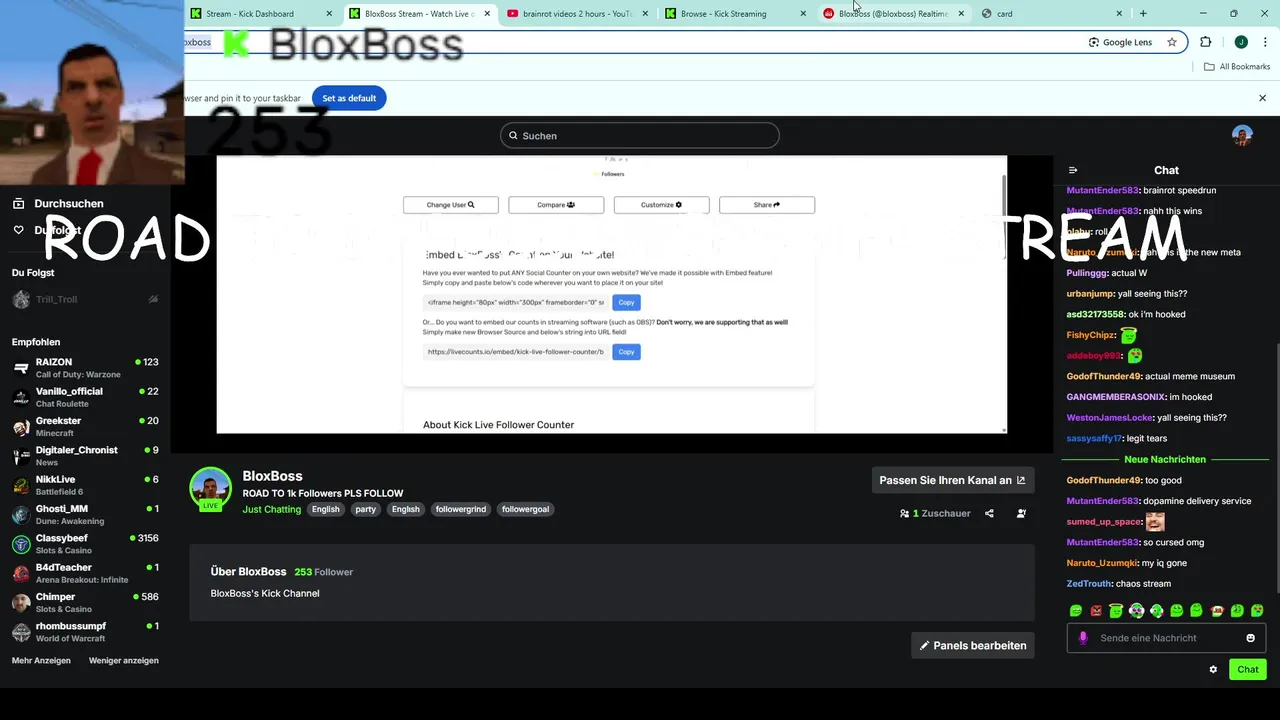Click Compare button in stream
The width and height of the screenshot is (1280, 720).
[x=556, y=205]
